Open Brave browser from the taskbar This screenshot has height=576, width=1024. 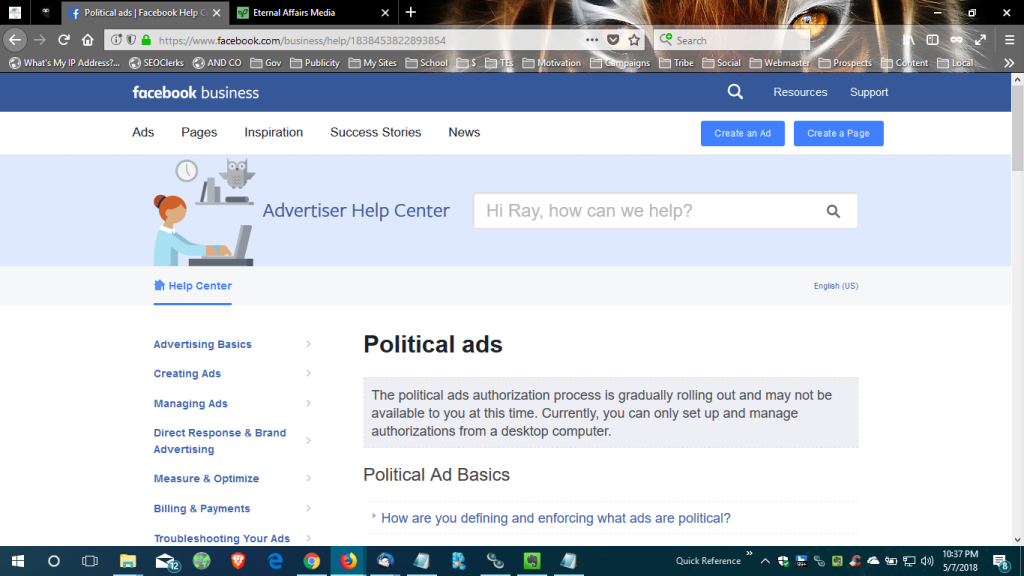click(238, 561)
